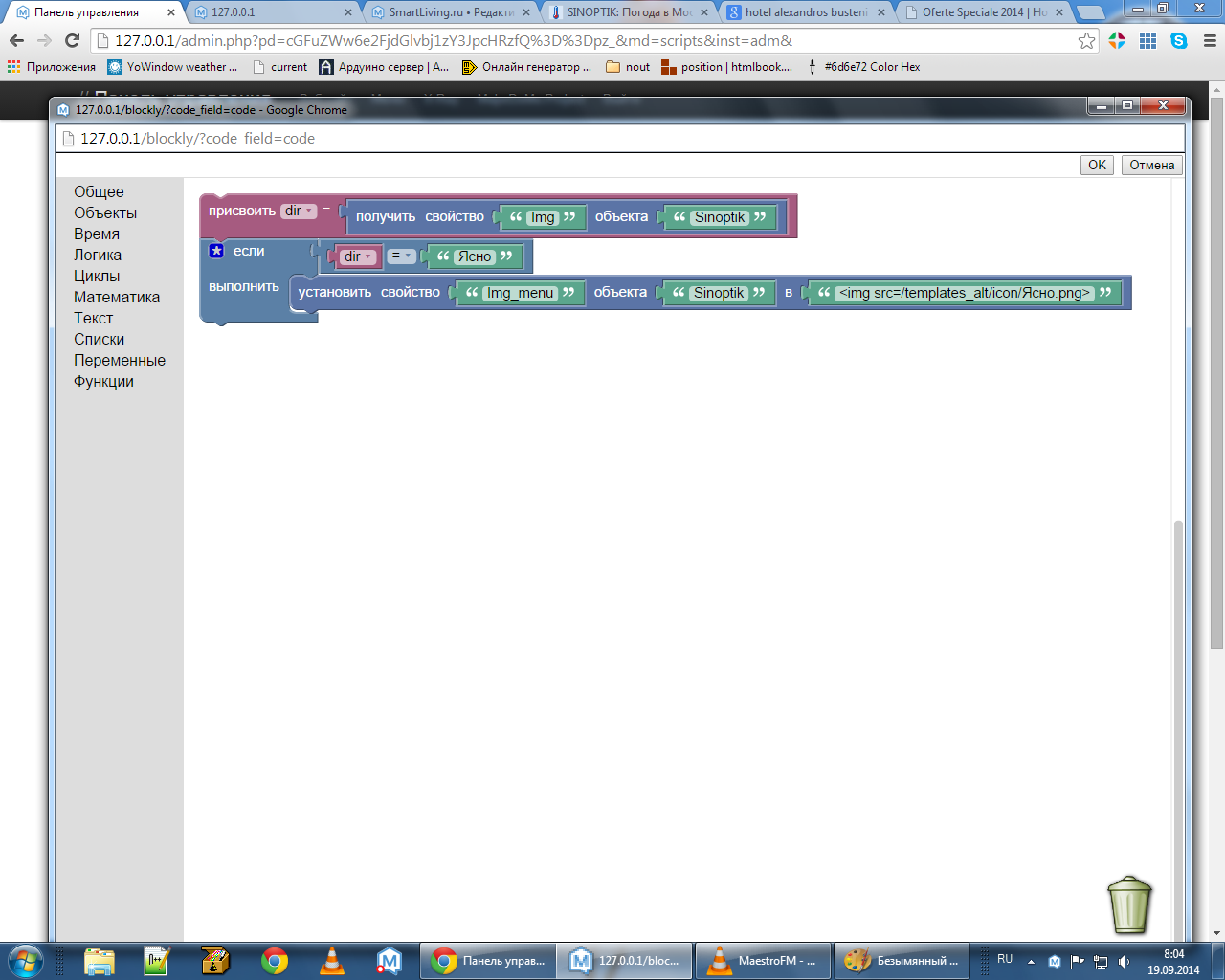Image resolution: width=1225 pixels, height=980 pixels.
Task: Click the blue star mutator icon on если block
Action: [216, 251]
